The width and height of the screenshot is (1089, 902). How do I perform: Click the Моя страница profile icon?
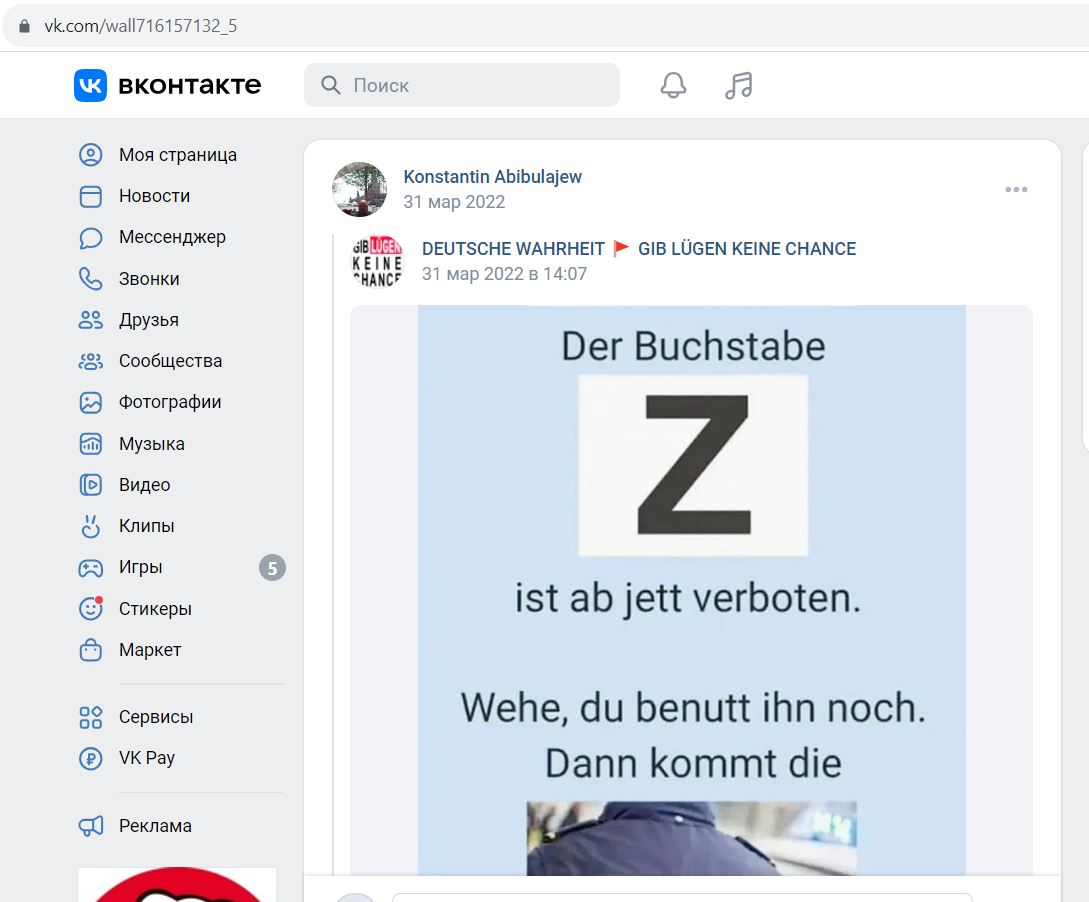point(90,155)
